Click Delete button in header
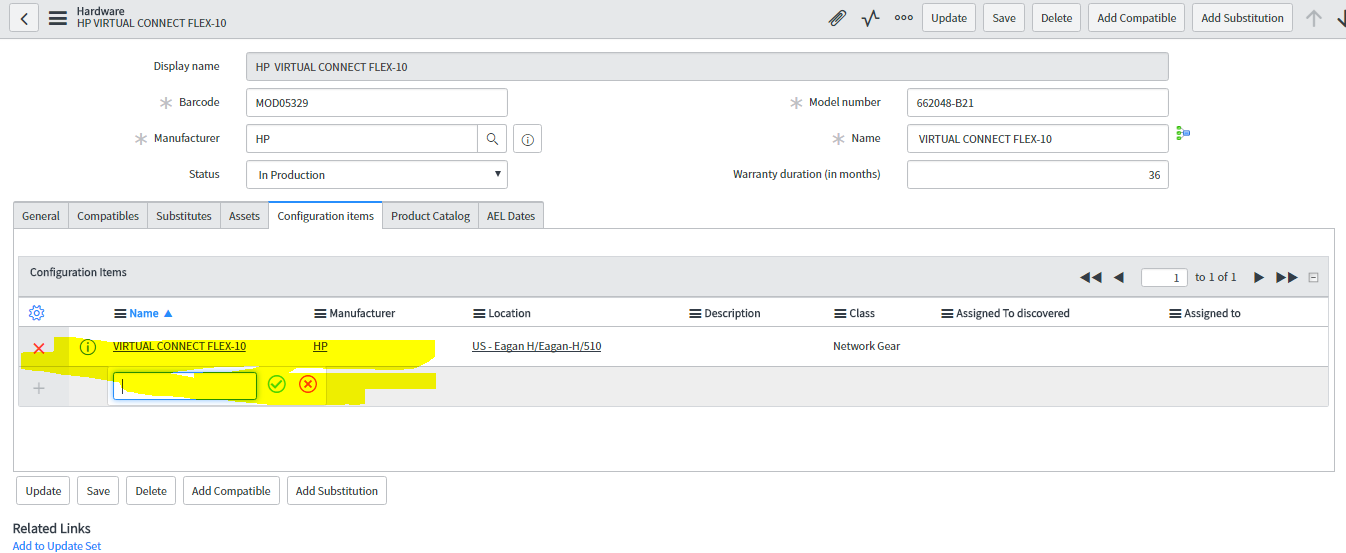1346x553 pixels. point(1057,18)
